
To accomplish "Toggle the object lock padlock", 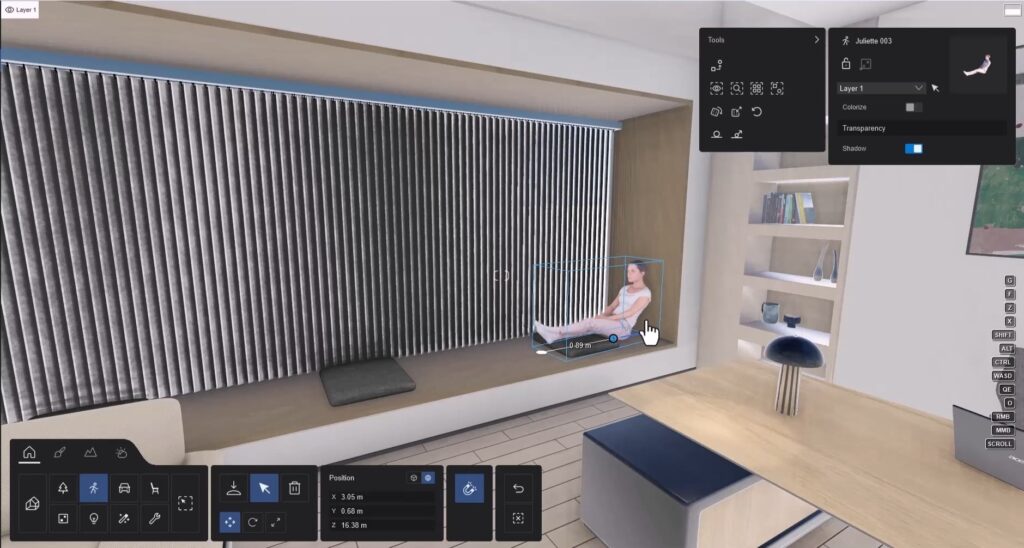I will [x=846, y=63].
